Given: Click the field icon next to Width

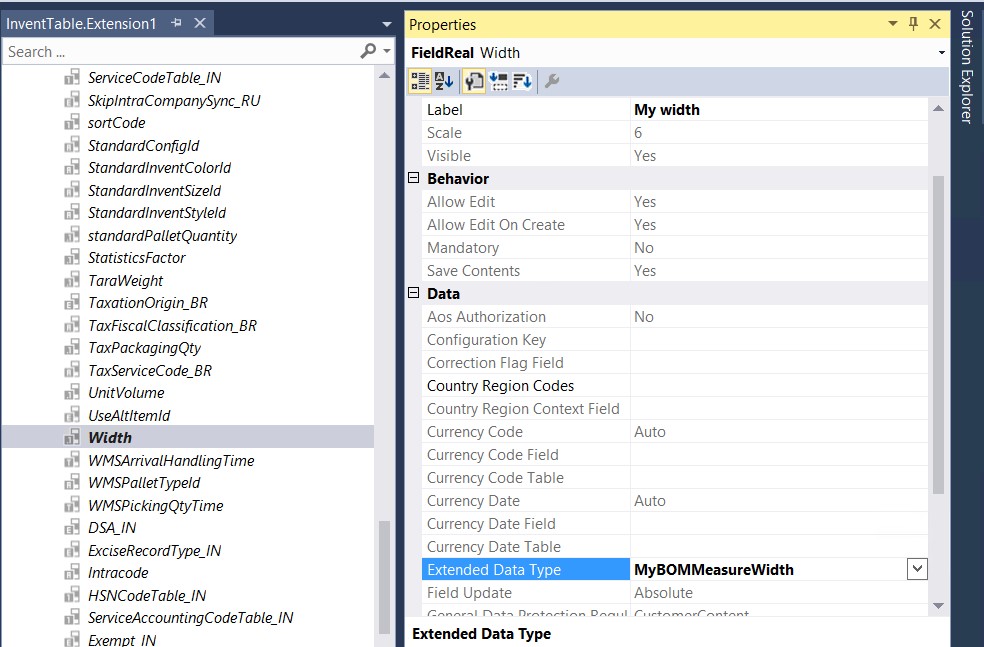Looking at the screenshot, I should click(x=72, y=437).
